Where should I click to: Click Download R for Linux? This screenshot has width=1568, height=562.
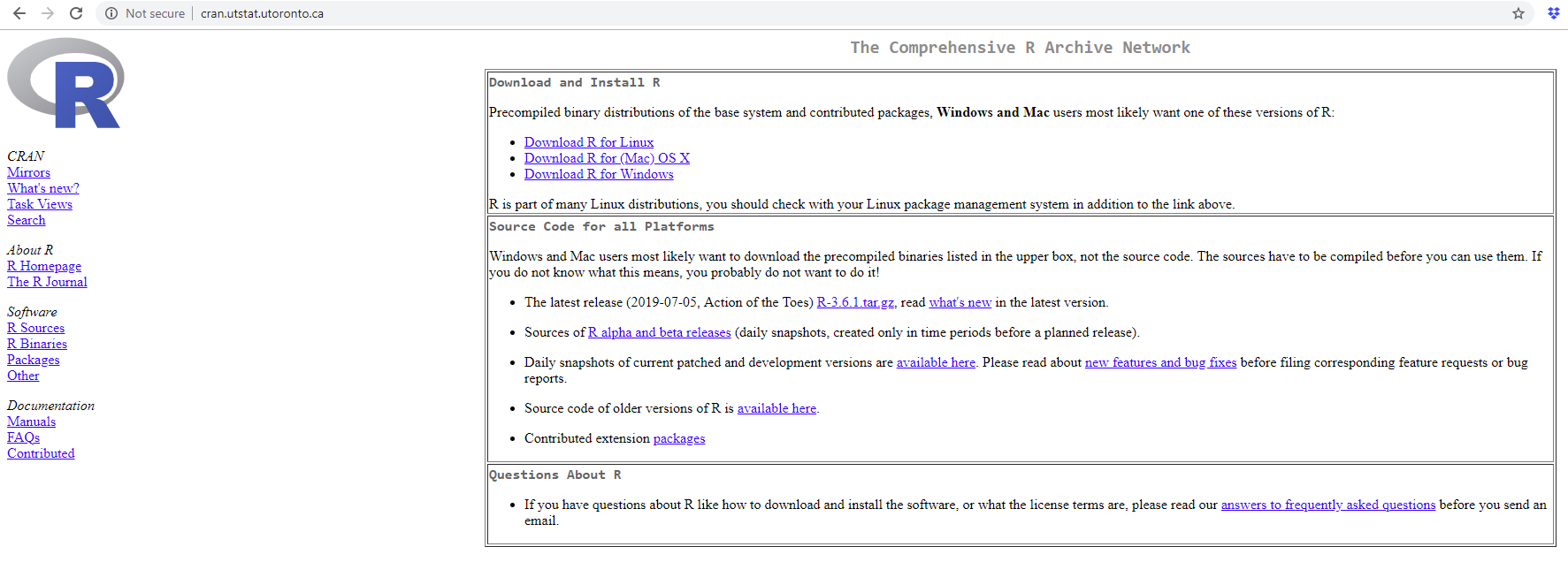589,142
